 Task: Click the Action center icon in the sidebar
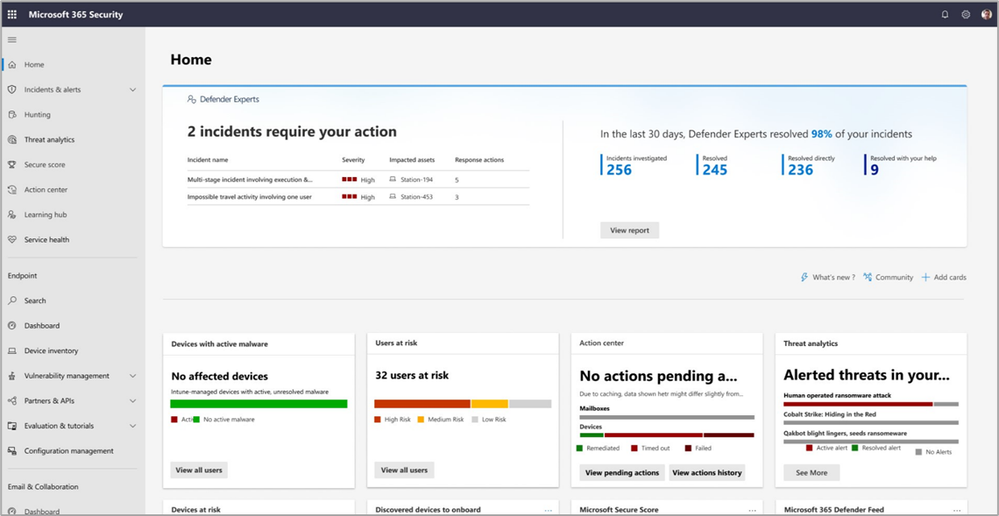[12, 190]
